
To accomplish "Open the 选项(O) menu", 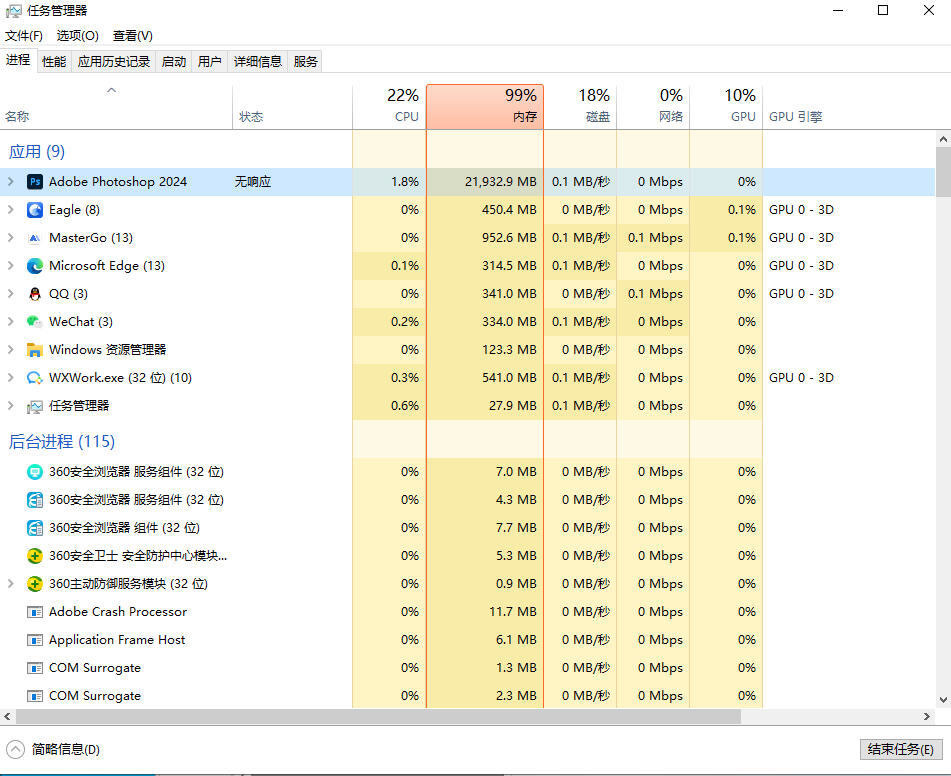I will 78,36.
